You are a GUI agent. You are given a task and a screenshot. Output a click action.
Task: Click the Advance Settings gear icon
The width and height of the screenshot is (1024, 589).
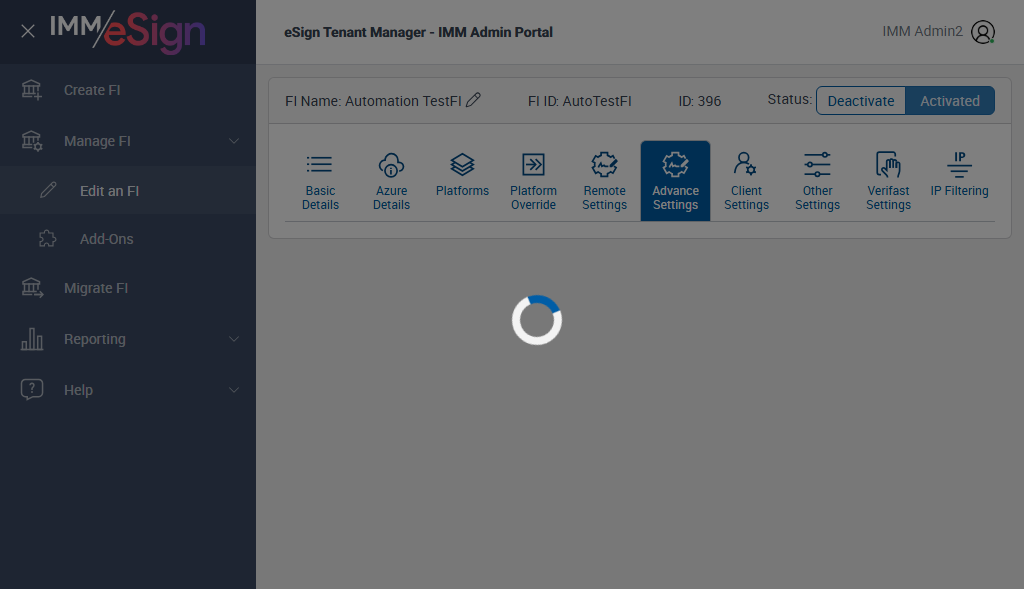675,165
